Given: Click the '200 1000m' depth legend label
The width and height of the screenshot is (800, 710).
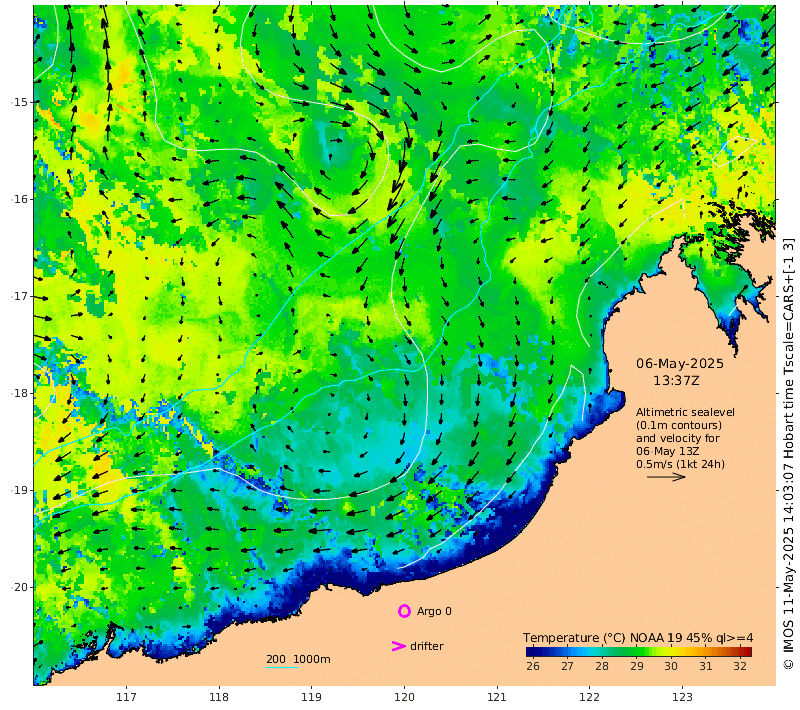Looking at the screenshot, I should (298, 659).
